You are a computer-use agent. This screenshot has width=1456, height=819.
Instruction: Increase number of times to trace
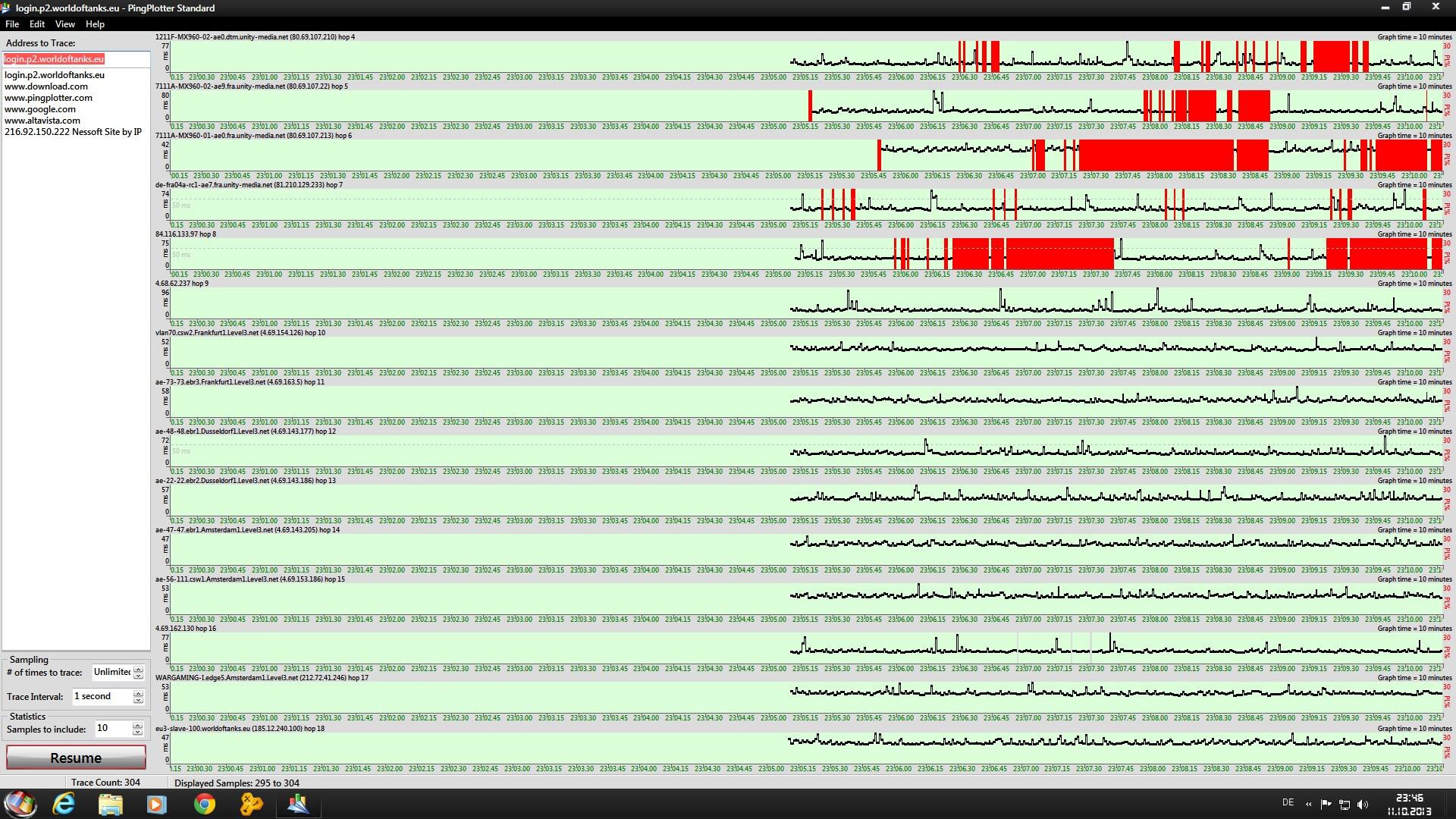coord(138,668)
